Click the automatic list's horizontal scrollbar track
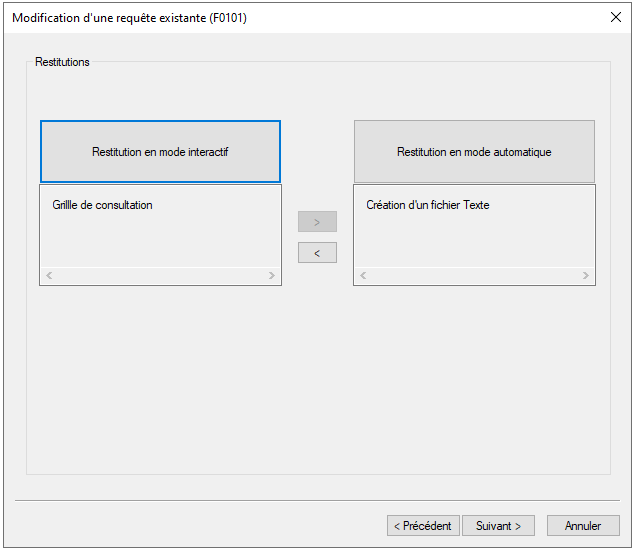The height and width of the screenshot is (550, 634). coord(474,275)
